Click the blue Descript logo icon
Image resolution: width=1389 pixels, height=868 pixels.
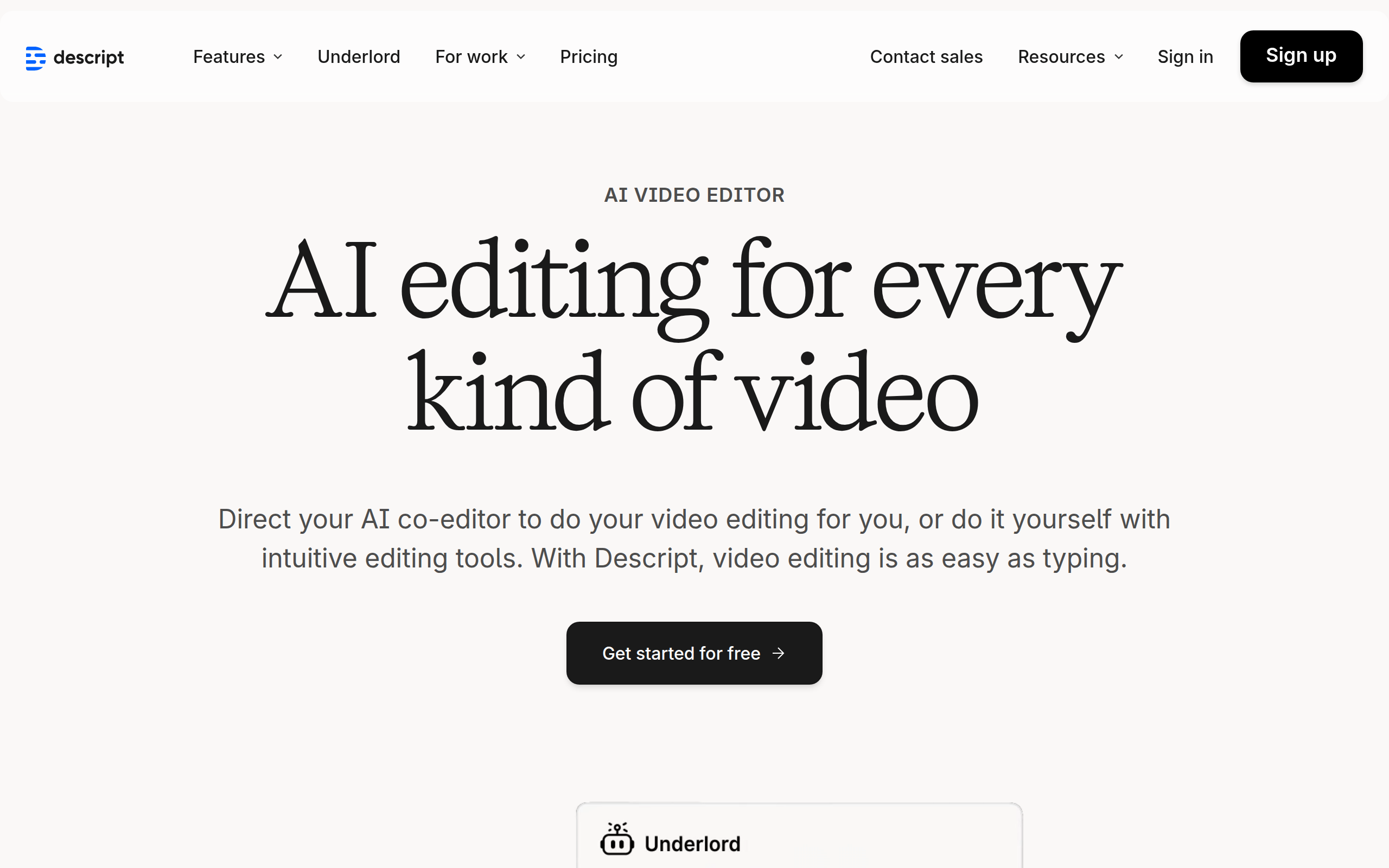[35, 58]
